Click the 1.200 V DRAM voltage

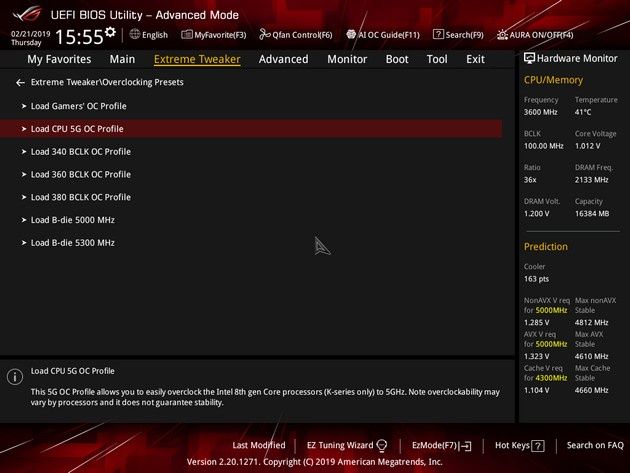coord(536,213)
